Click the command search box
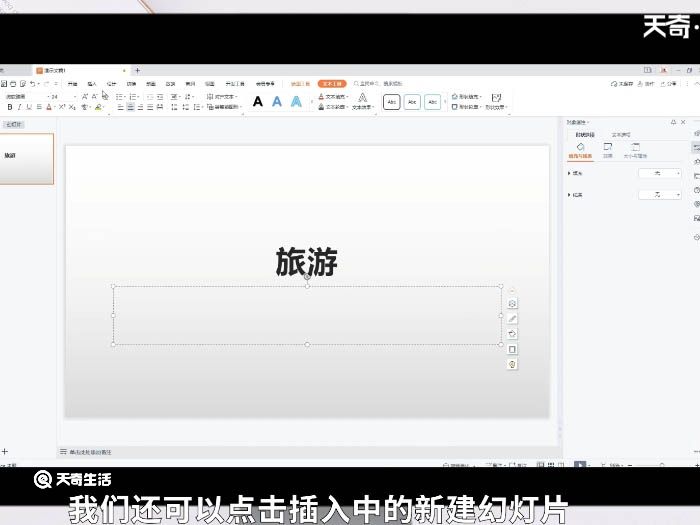This screenshot has width=700, height=525. coord(378,83)
